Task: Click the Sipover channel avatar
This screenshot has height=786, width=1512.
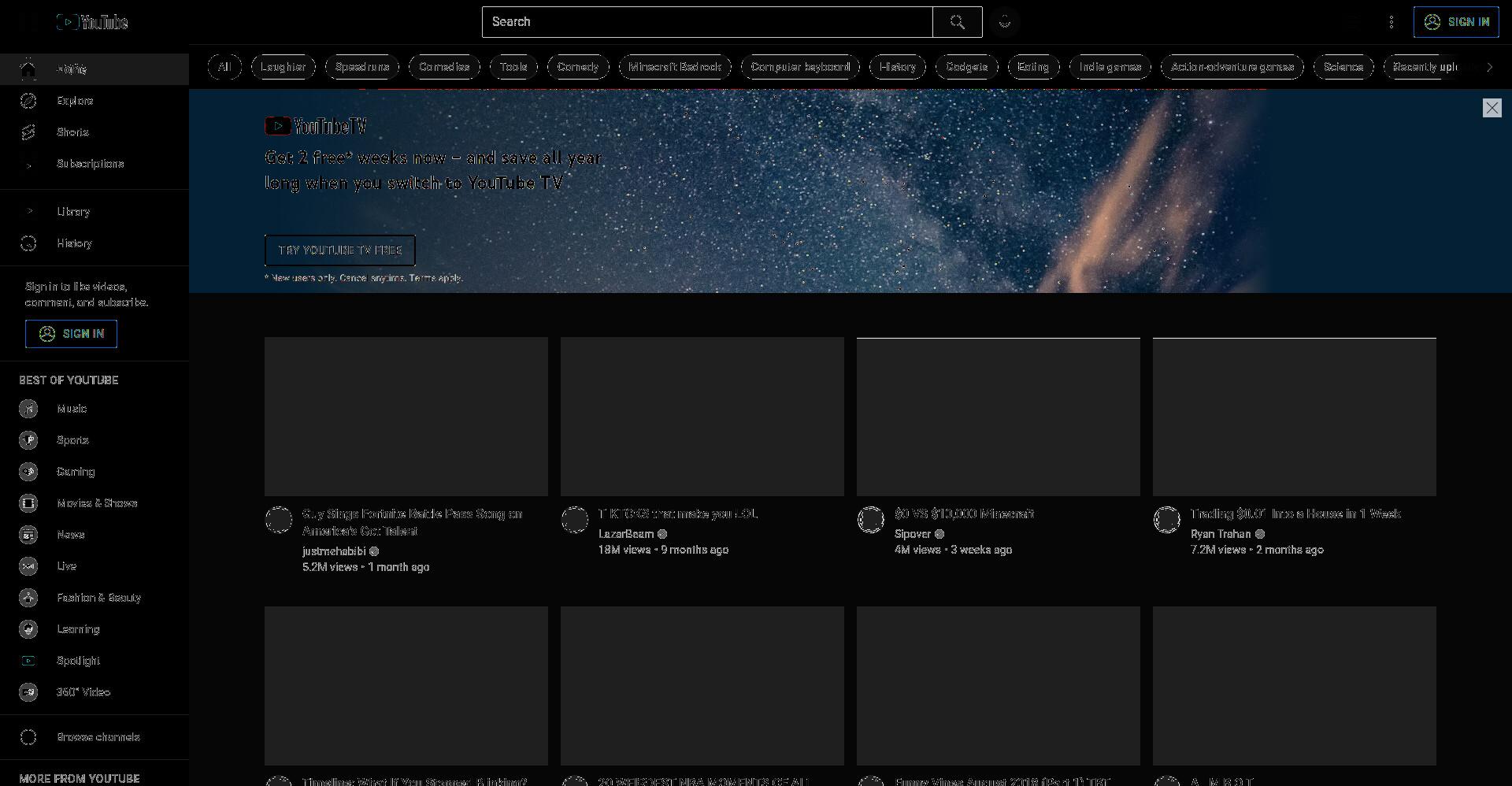Action: [x=871, y=520]
